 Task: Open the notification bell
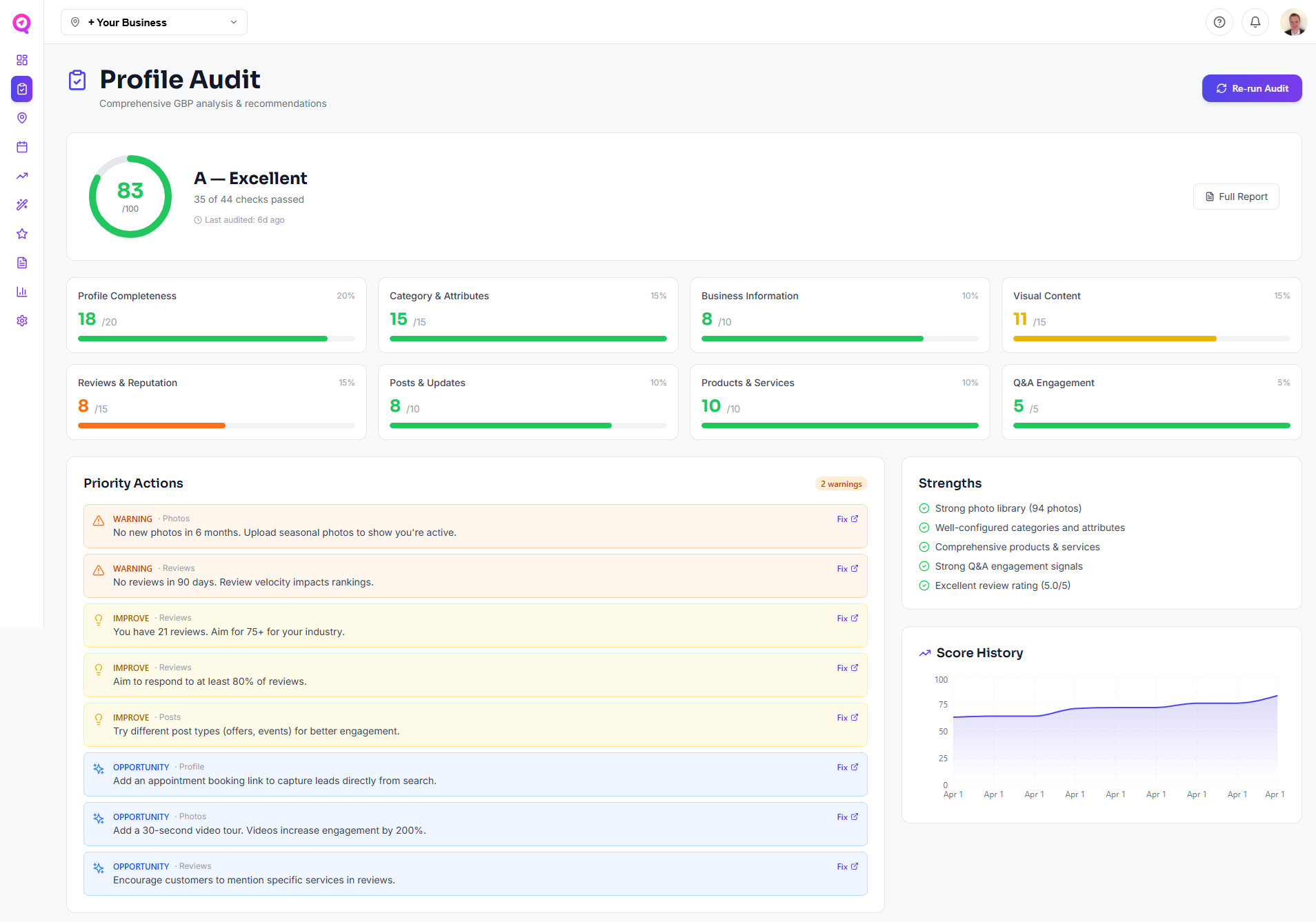pos(1255,21)
